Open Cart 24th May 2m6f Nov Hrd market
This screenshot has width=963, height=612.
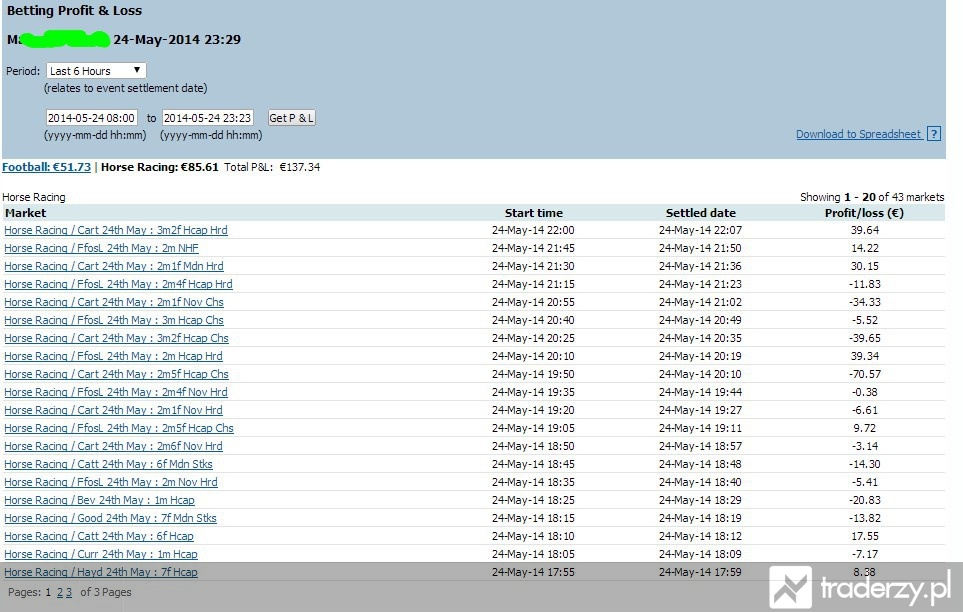(113, 446)
